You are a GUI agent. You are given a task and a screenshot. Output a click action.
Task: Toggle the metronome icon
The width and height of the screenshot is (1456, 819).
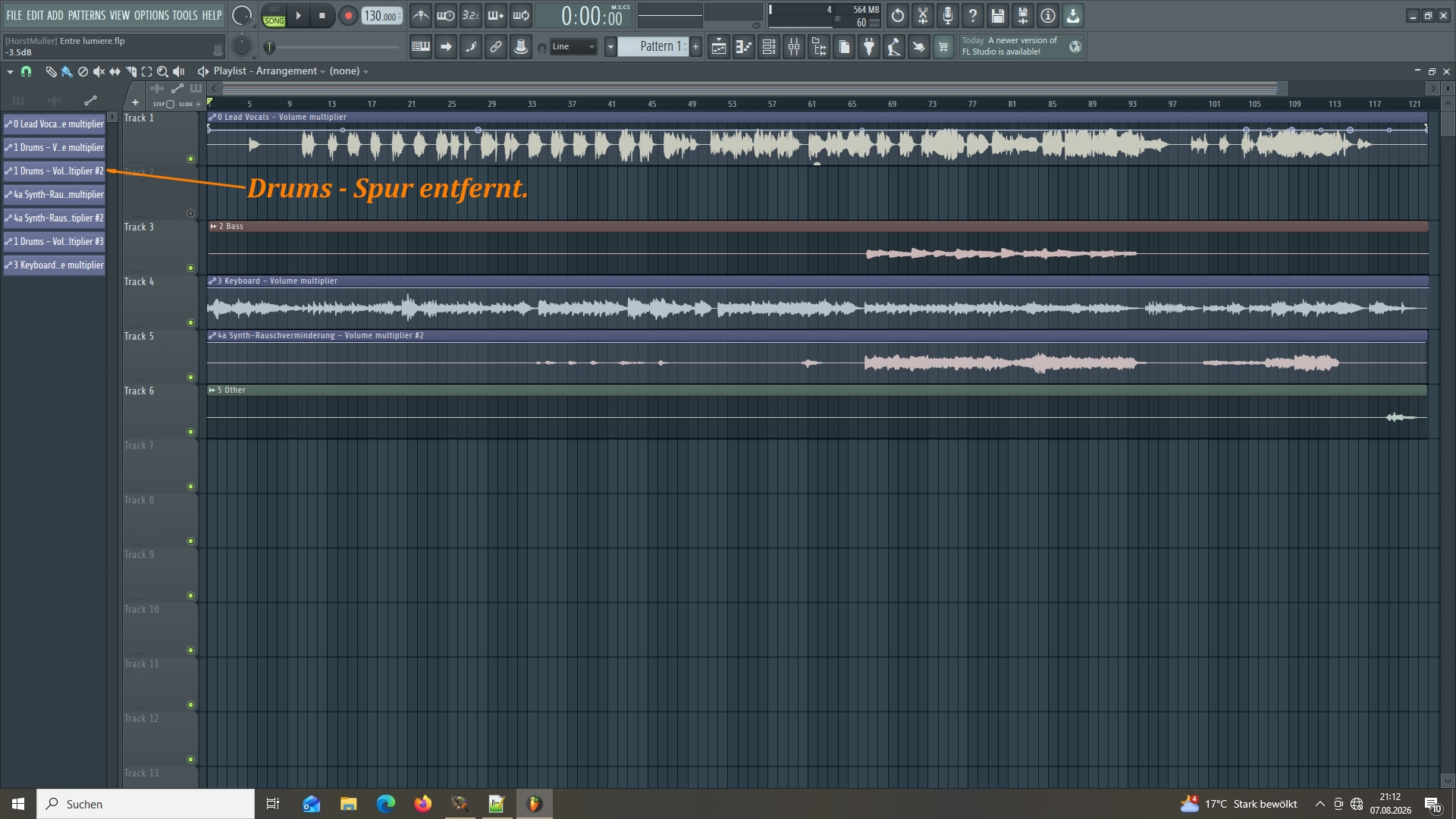coord(420,16)
